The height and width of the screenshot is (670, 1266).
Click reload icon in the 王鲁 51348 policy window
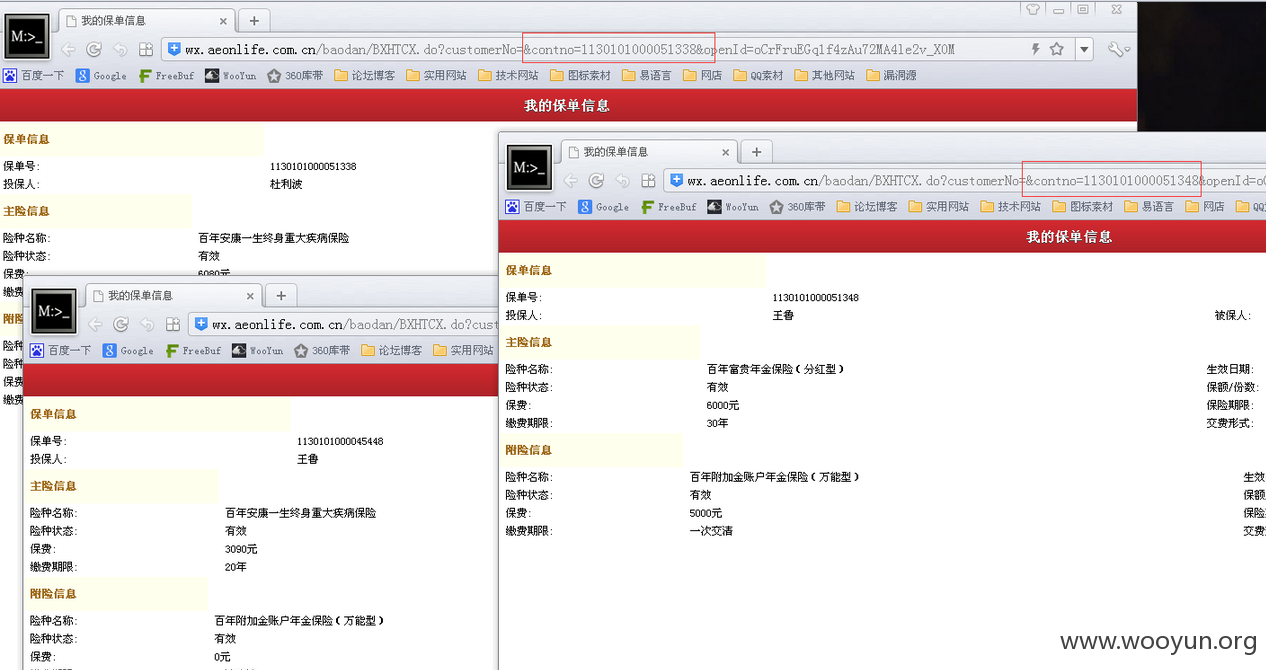point(596,181)
